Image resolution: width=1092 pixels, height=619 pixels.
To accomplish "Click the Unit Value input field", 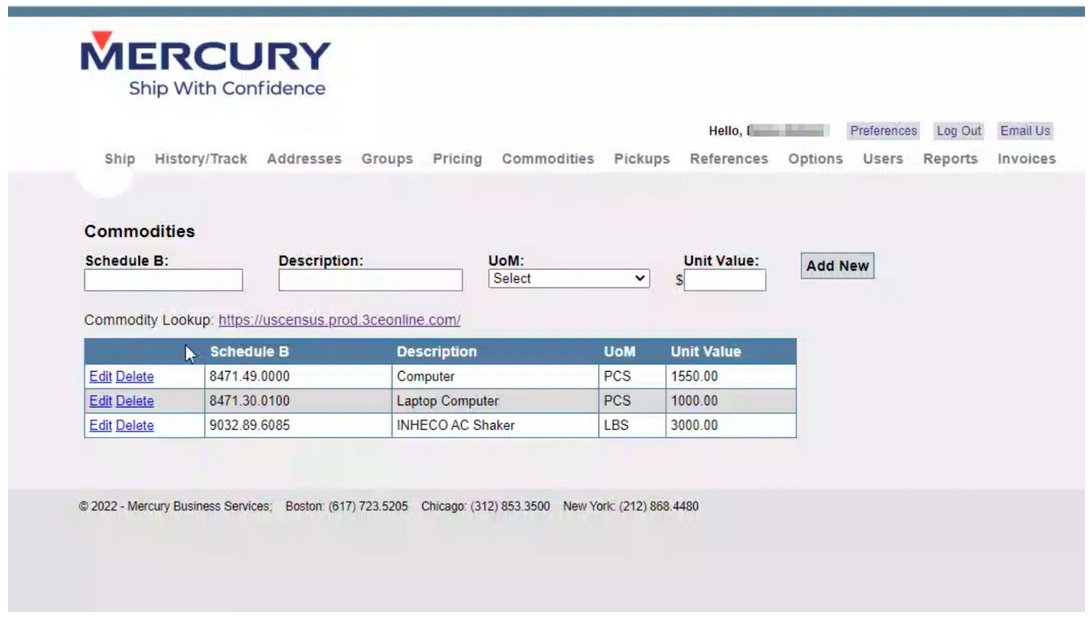I will (x=725, y=280).
